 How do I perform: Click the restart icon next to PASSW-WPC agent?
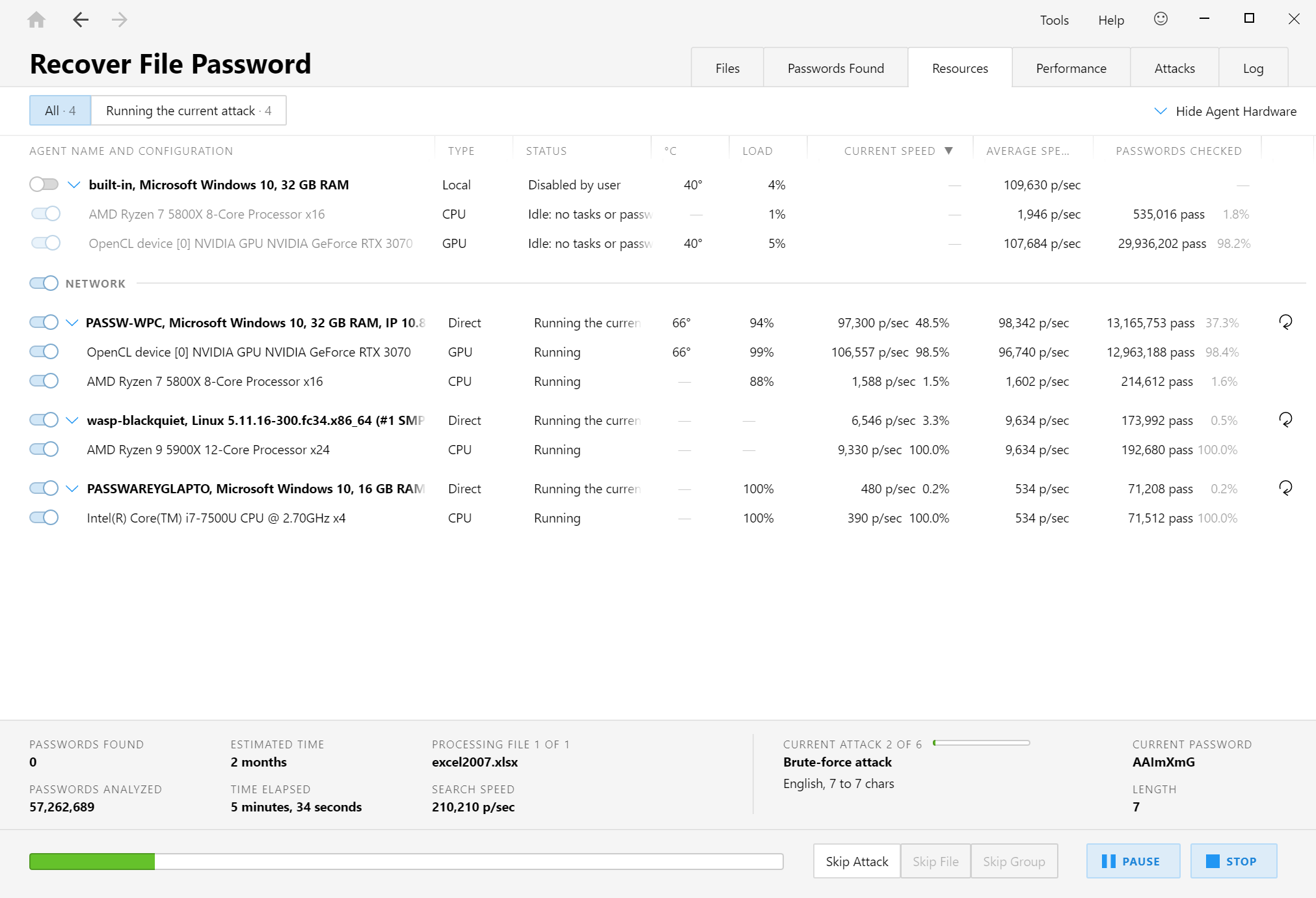[1285, 322]
